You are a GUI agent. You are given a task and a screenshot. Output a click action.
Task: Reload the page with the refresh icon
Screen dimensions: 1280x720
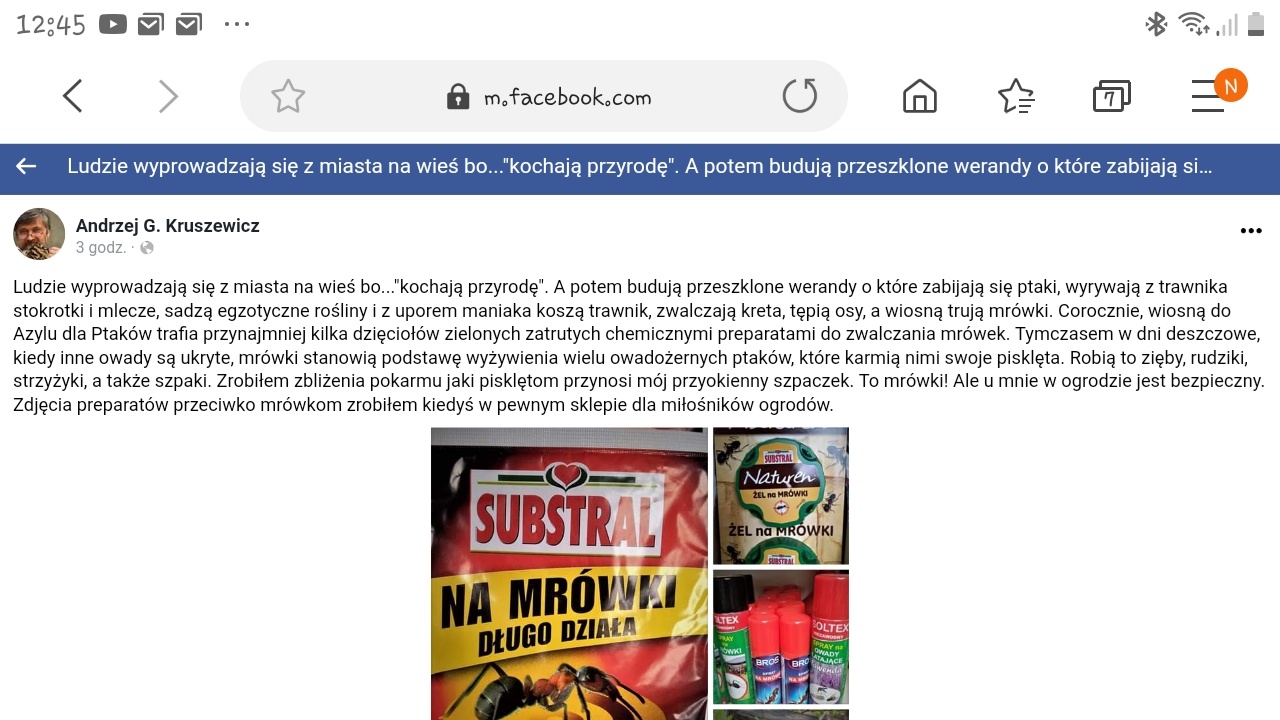(800, 96)
